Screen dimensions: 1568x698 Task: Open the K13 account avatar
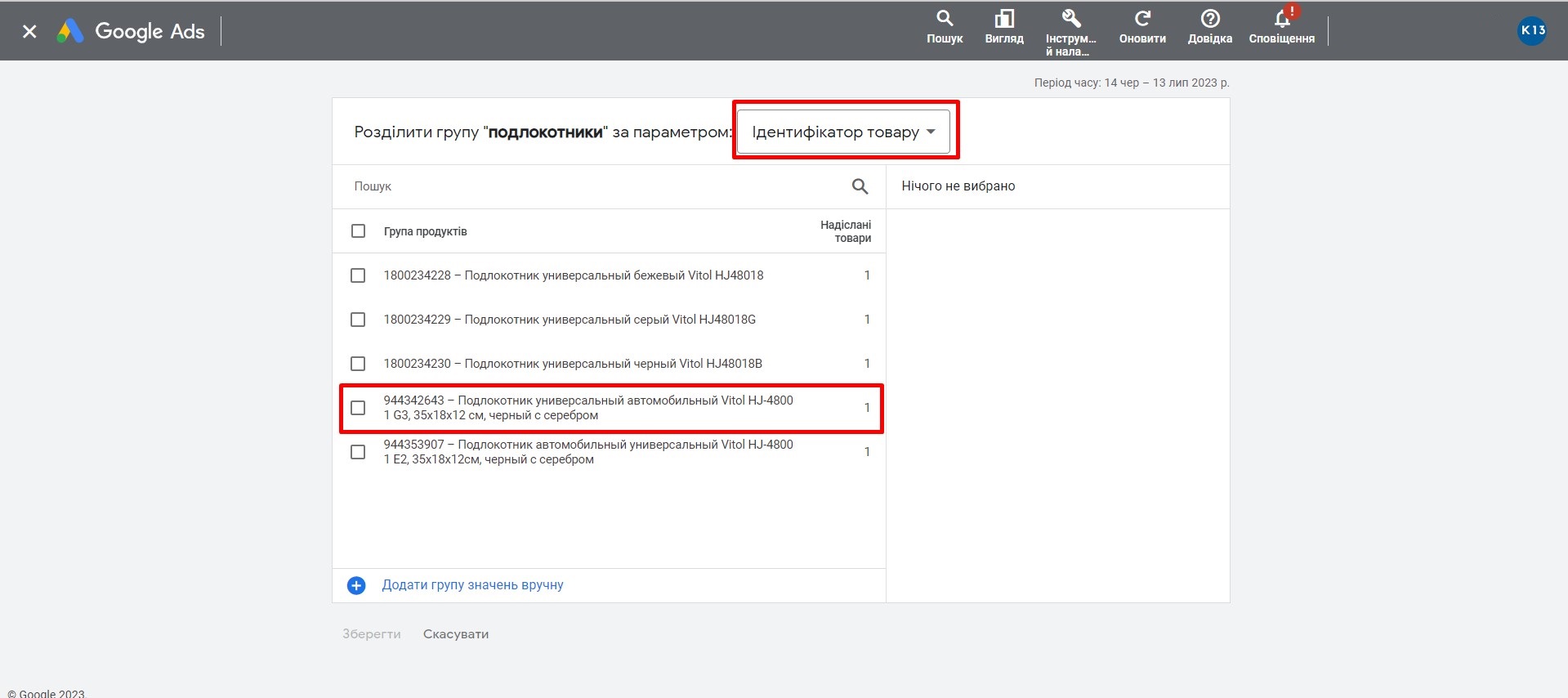click(x=1532, y=31)
